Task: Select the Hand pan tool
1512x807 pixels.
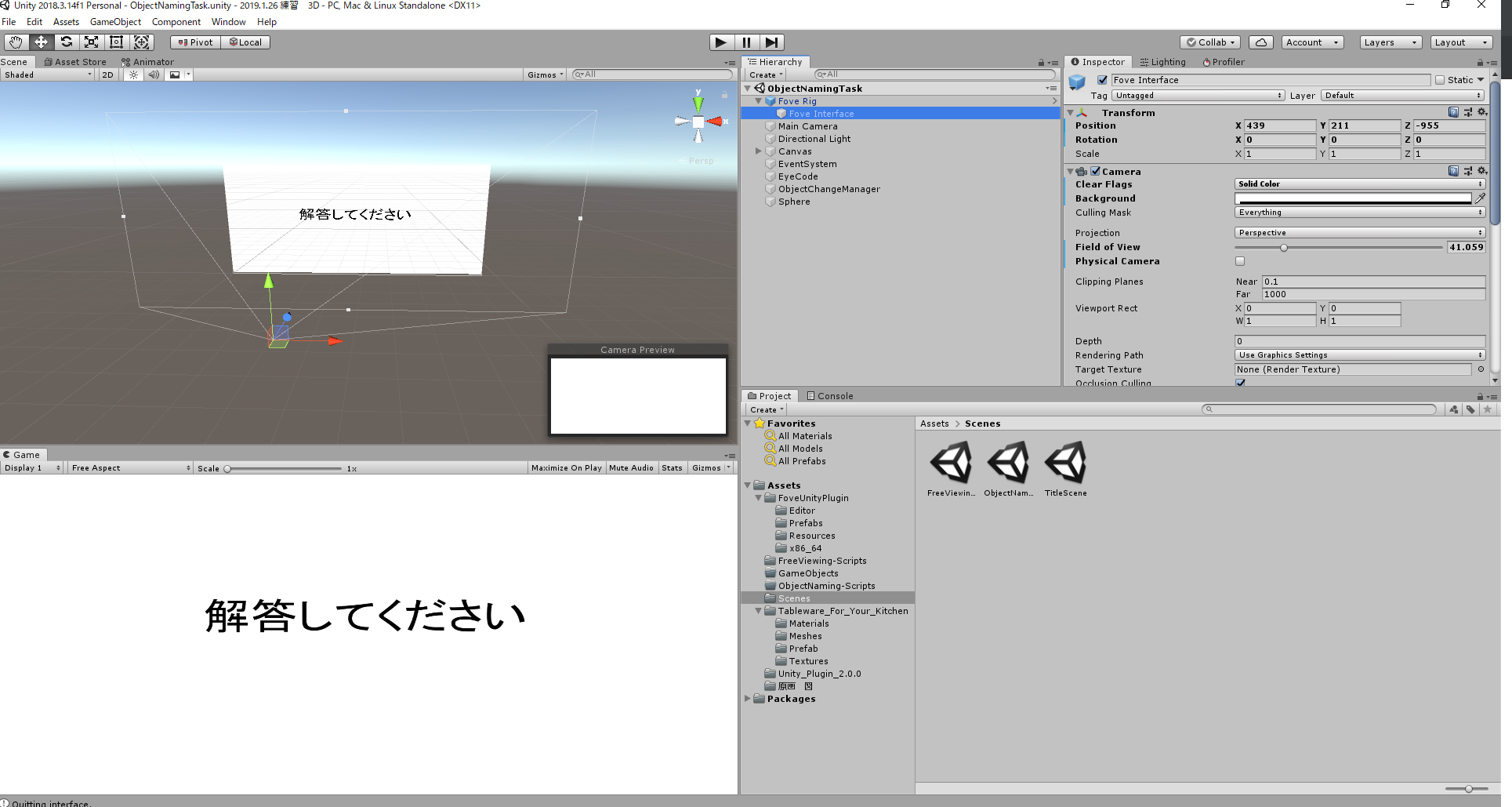Action: pos(15,42)
